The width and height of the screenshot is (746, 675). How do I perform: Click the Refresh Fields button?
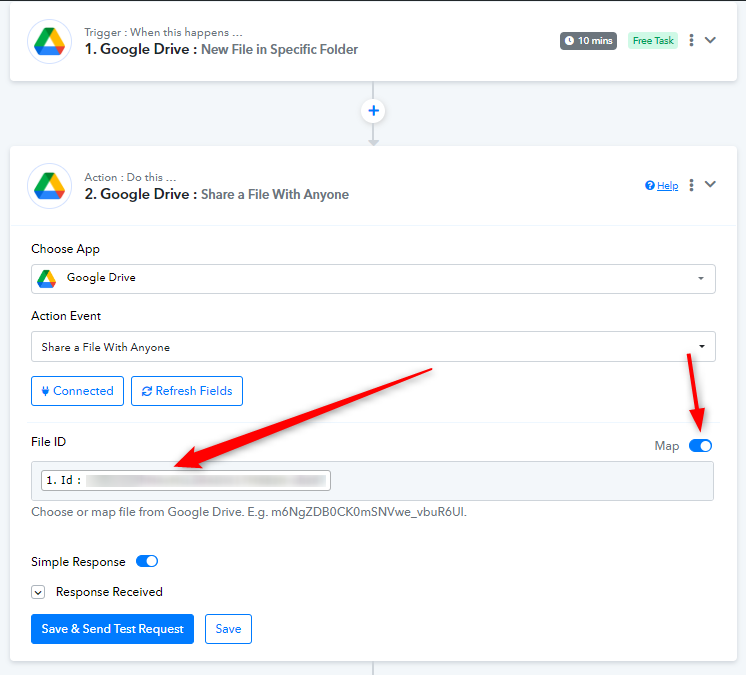(x=187, y=391)
